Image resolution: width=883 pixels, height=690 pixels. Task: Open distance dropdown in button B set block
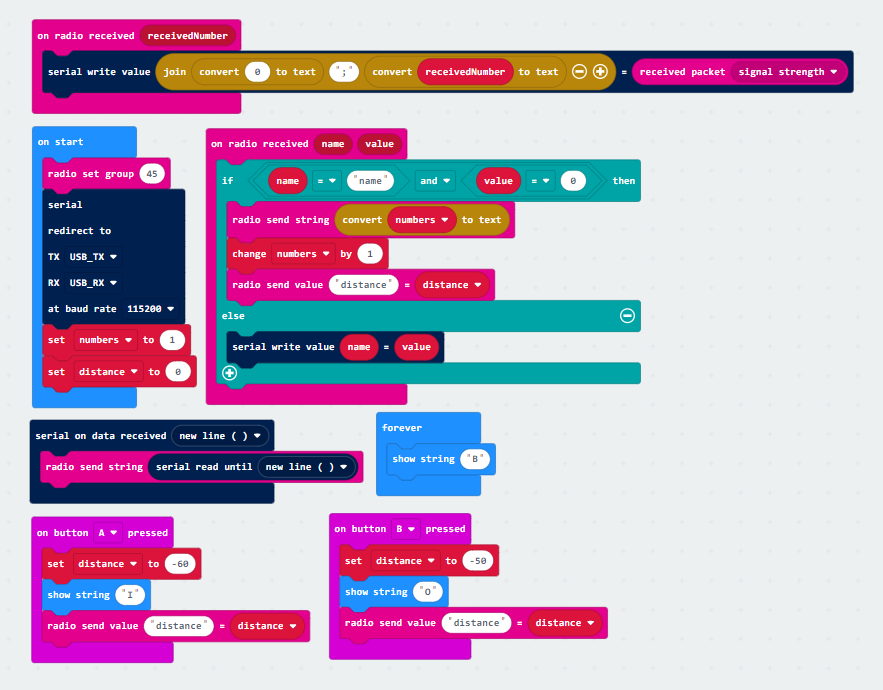[x=405, y=560]
